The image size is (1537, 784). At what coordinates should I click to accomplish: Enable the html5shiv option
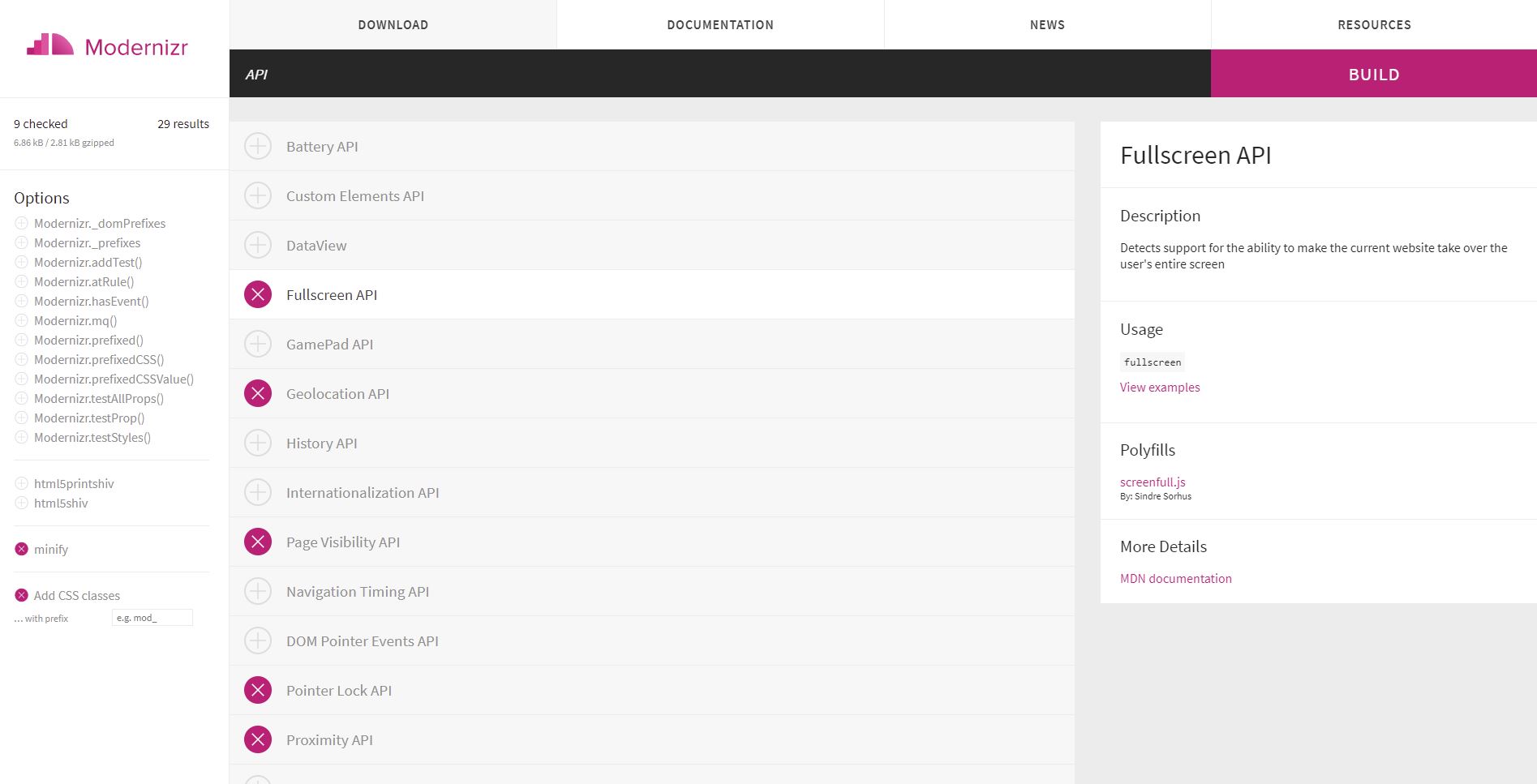click(x=21, y=503)
